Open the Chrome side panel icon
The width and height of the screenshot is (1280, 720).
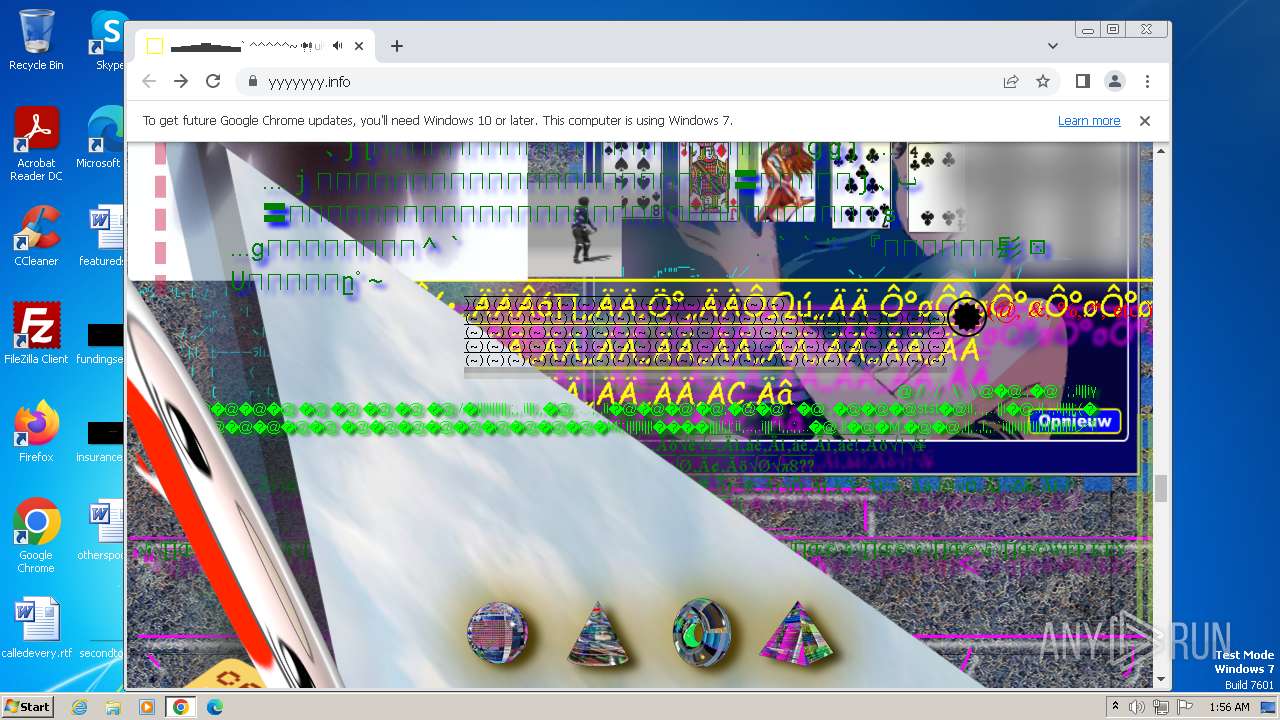click(x=1082, y=81)
